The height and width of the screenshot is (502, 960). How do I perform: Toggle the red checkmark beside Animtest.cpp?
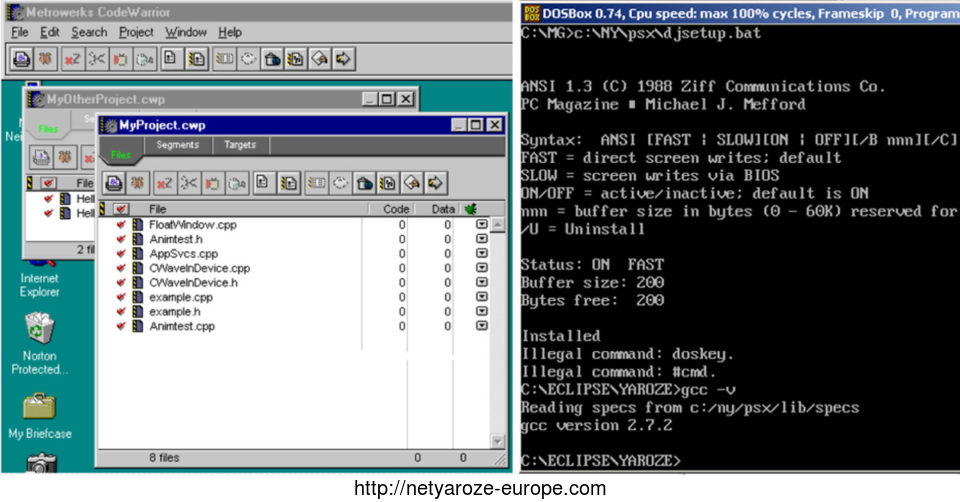click(x=121, y=326)
